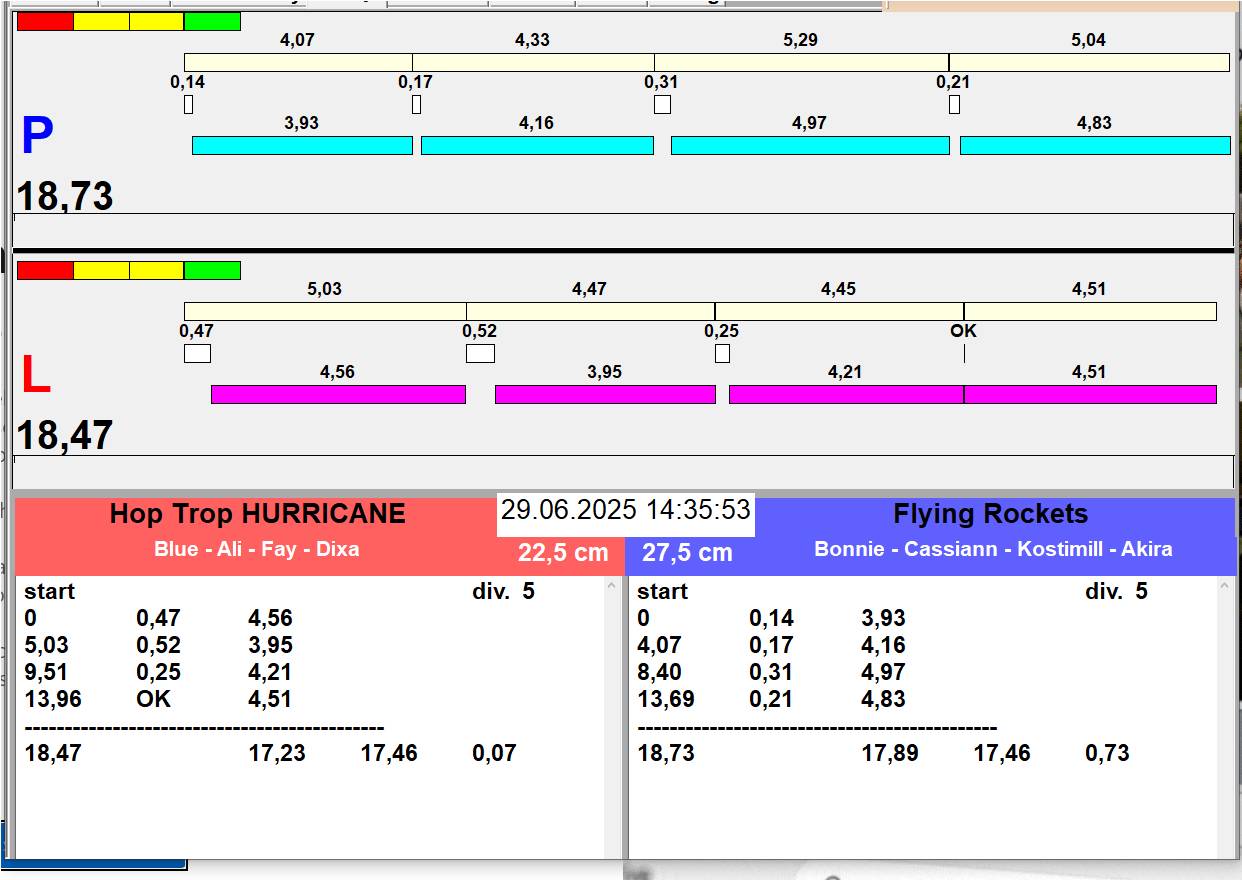Click the blue P lane letter
This screenshot has height=880, width=1242.
pyautogui.click(x=37, y=137)
